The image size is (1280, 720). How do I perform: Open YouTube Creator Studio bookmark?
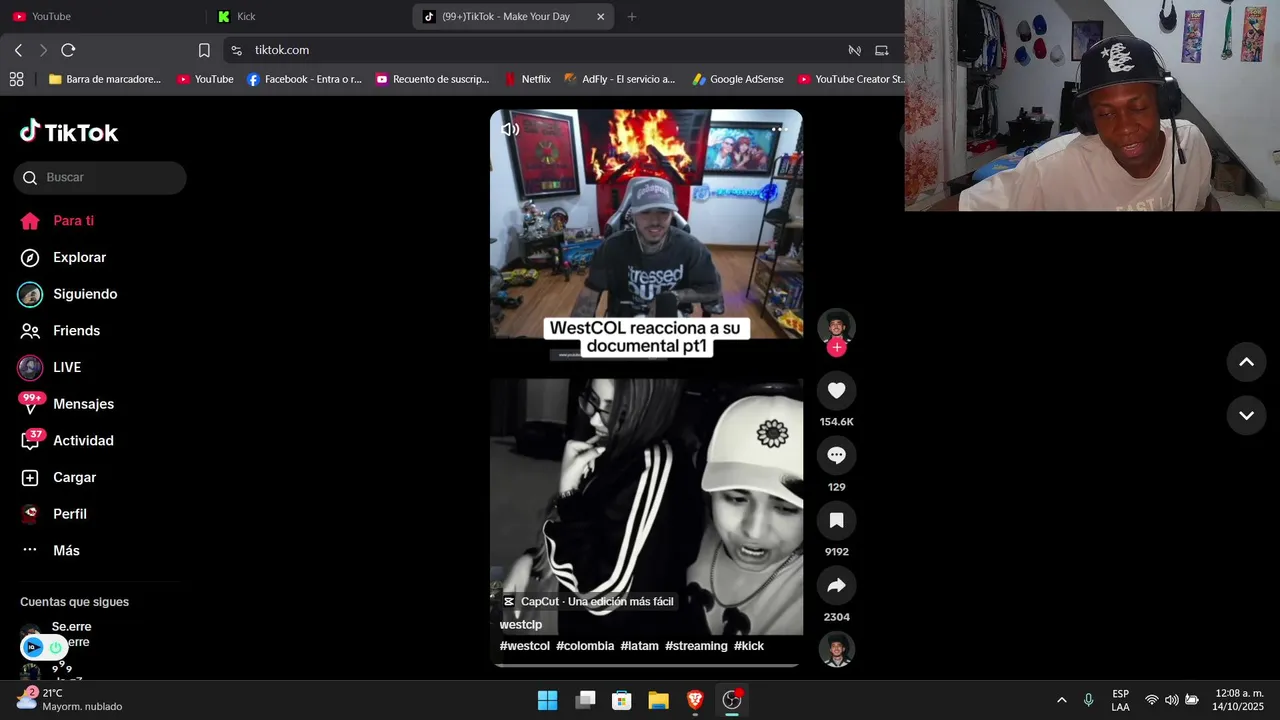(x=851, y=79)
